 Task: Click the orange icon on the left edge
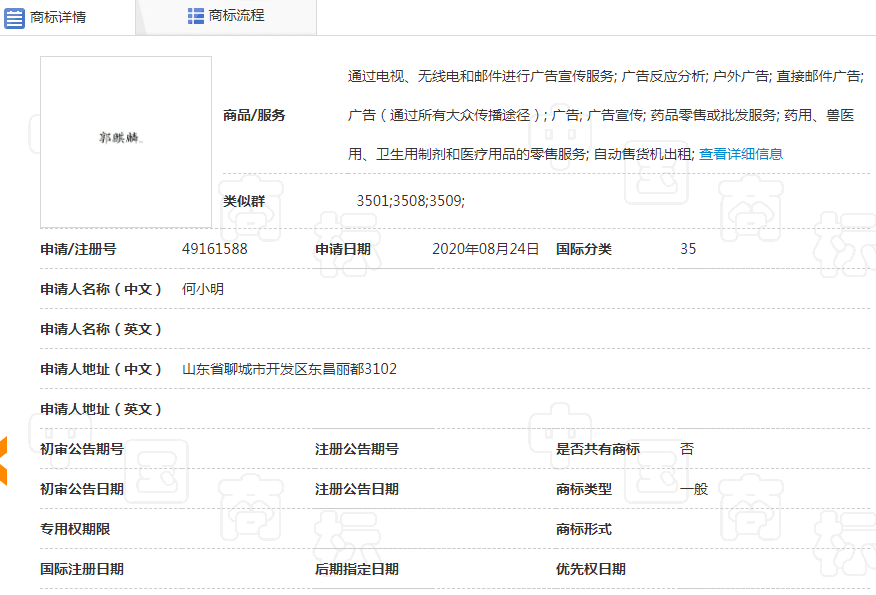coord(3,461)
